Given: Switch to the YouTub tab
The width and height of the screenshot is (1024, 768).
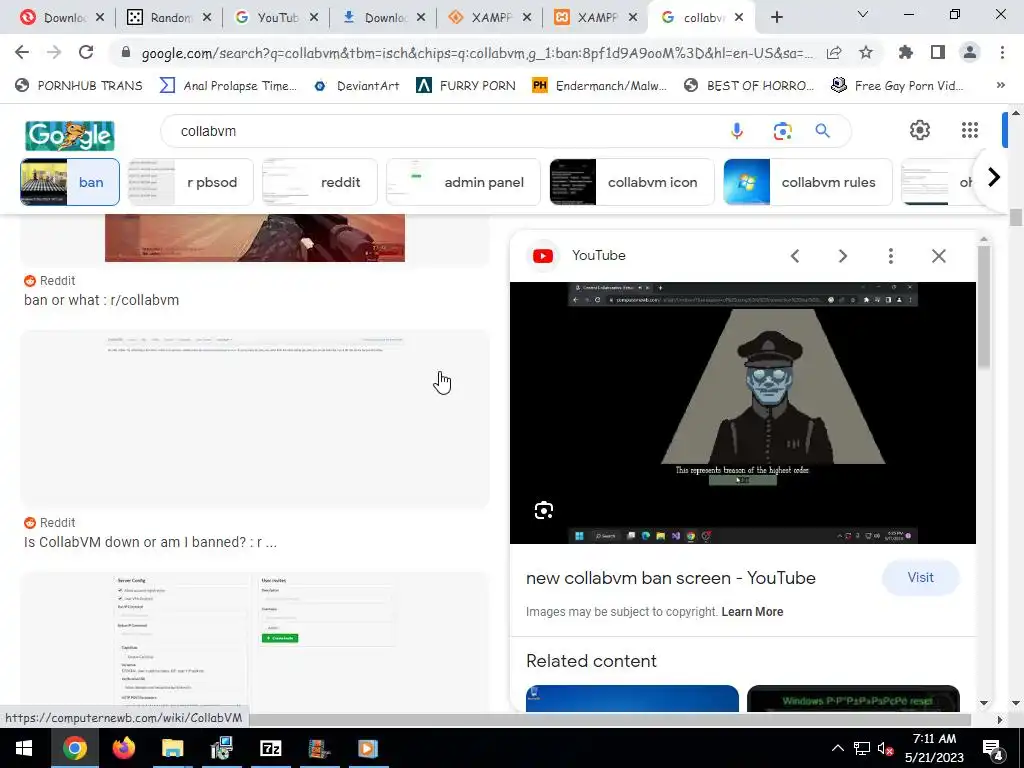Looking at the screenshot, I should pyautogui.click(x=276, y=18).
